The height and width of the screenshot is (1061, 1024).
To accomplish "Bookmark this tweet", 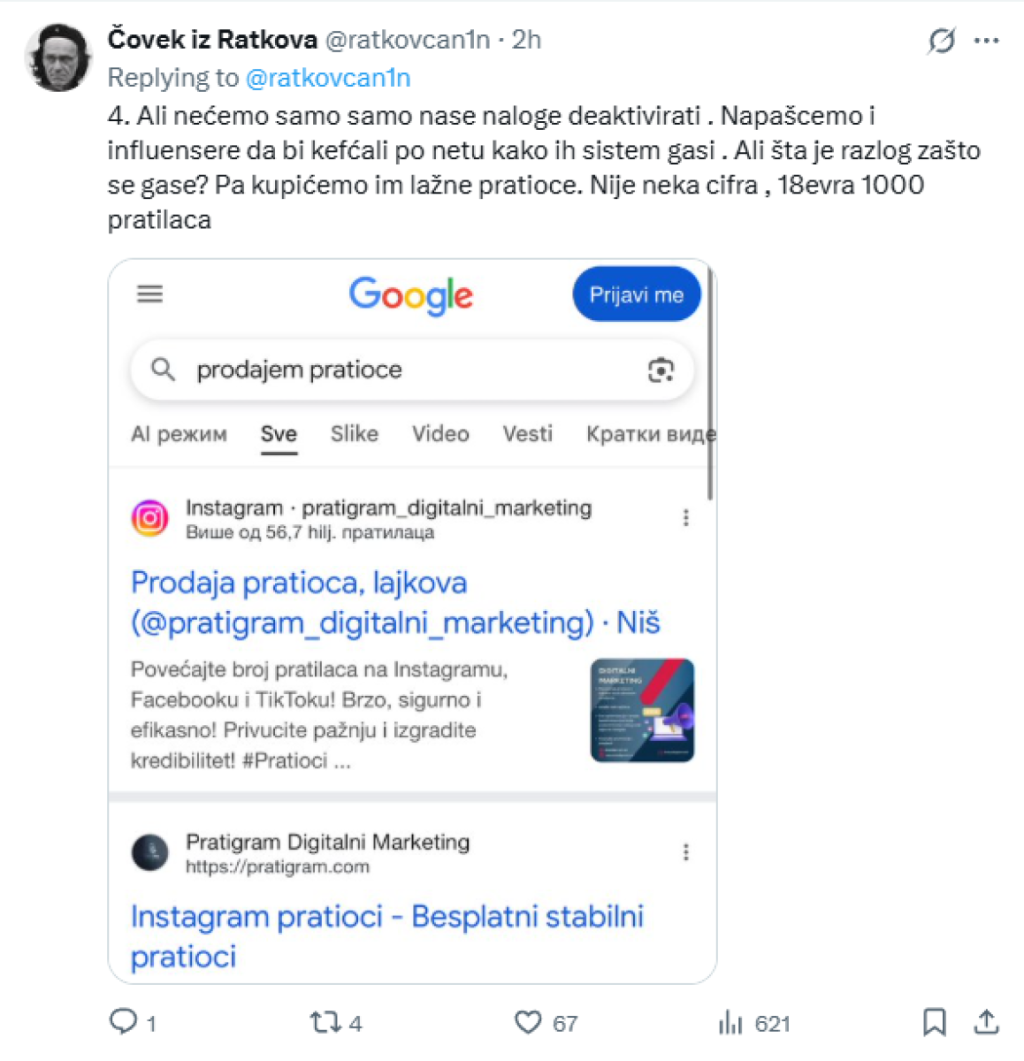I will click(934, 1022).
